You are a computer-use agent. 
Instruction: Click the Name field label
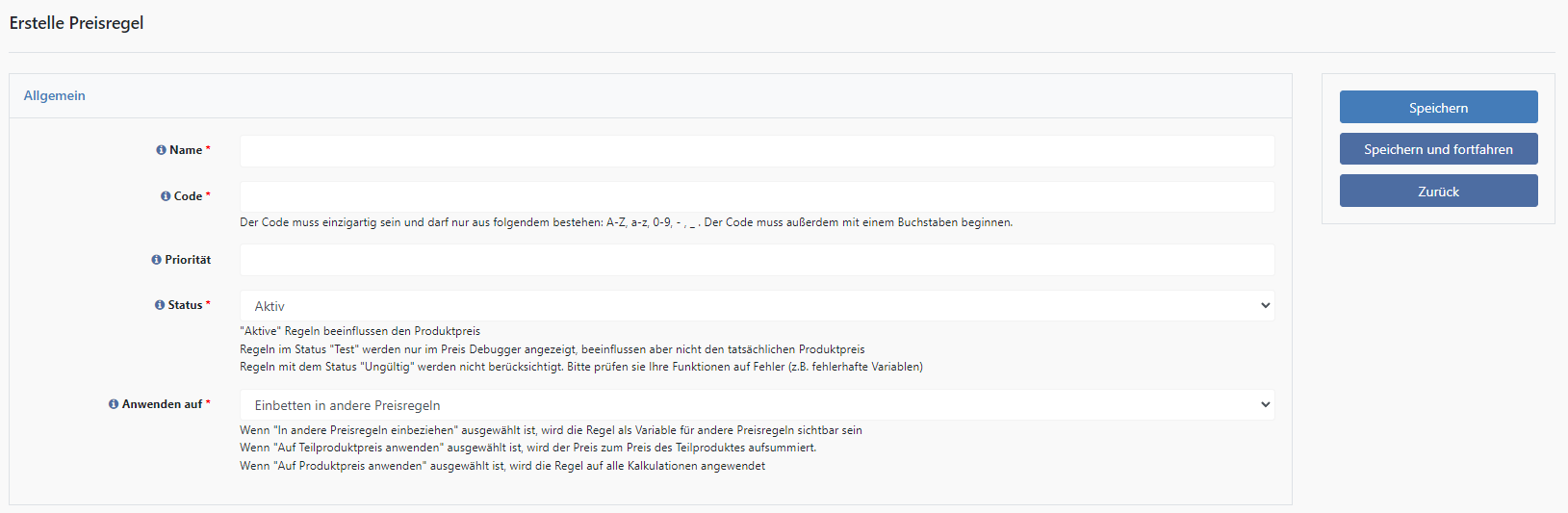(x=186, y=150)
